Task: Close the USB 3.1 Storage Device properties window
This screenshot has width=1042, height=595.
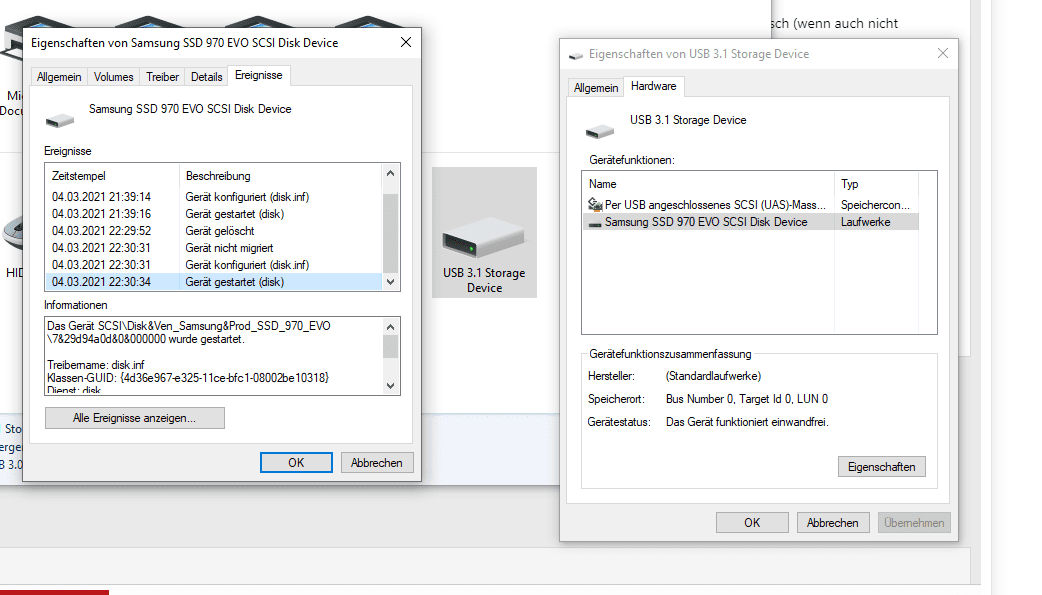Action: pos(942,53)
